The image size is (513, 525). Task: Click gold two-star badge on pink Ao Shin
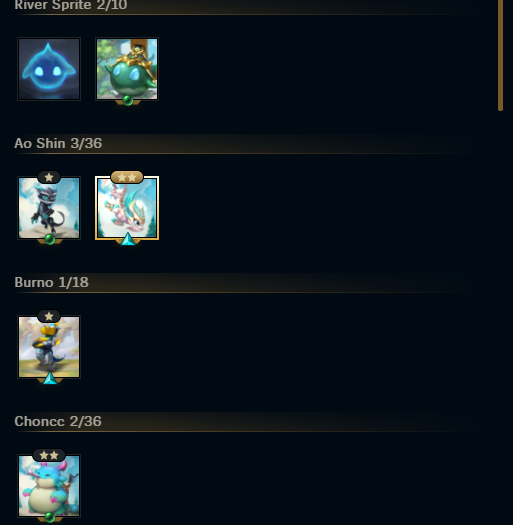127,177
